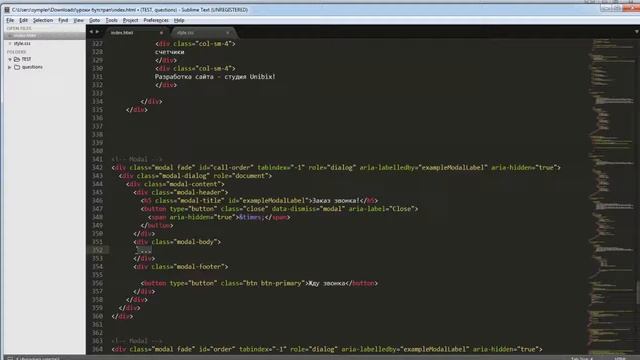Viewport: 640px width, 360px height.
Task: Click the minimap code overview
Action: [x=611, y=196]
